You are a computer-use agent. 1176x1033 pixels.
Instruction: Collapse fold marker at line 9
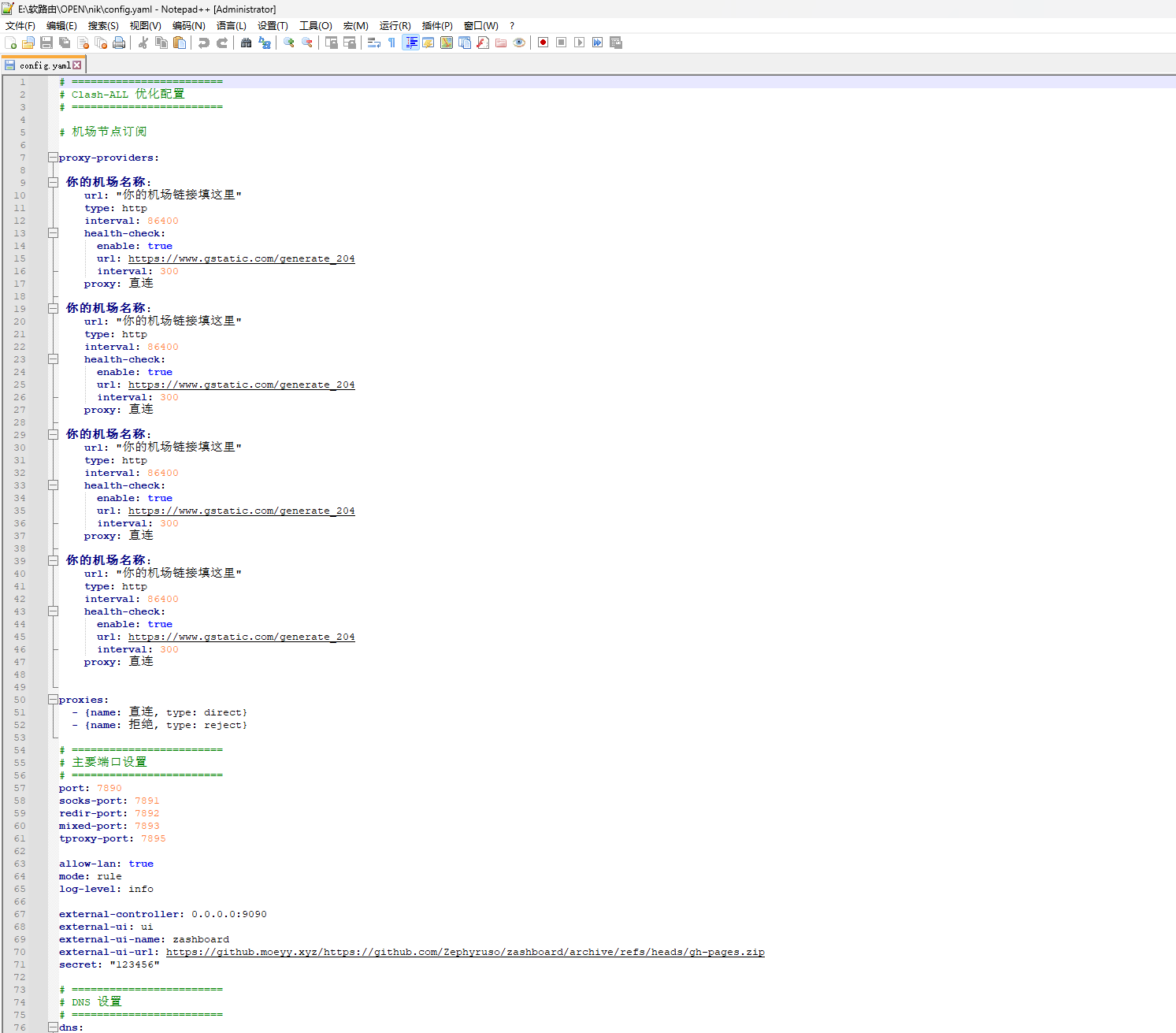[x=53, y=182]
